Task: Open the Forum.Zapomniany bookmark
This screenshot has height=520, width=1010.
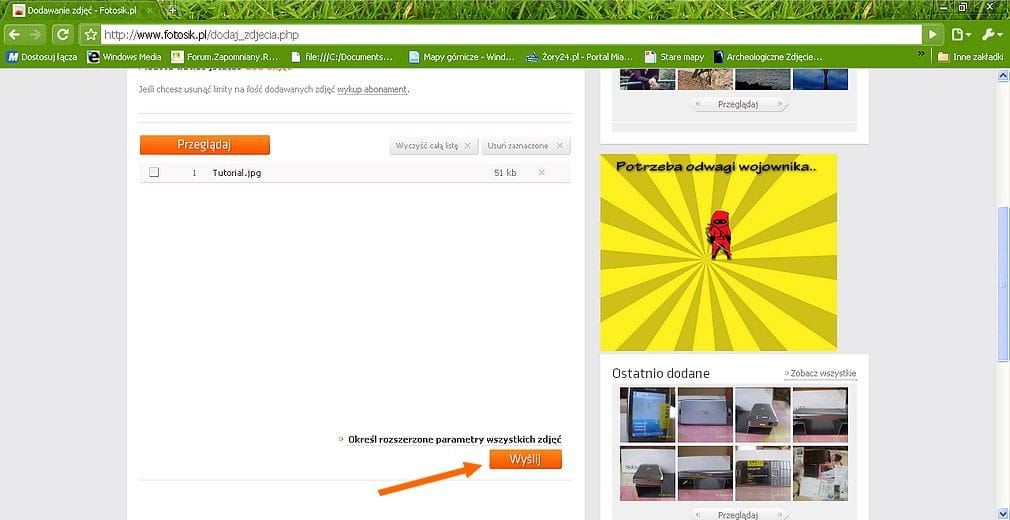Action: click(x=225, y=57)
